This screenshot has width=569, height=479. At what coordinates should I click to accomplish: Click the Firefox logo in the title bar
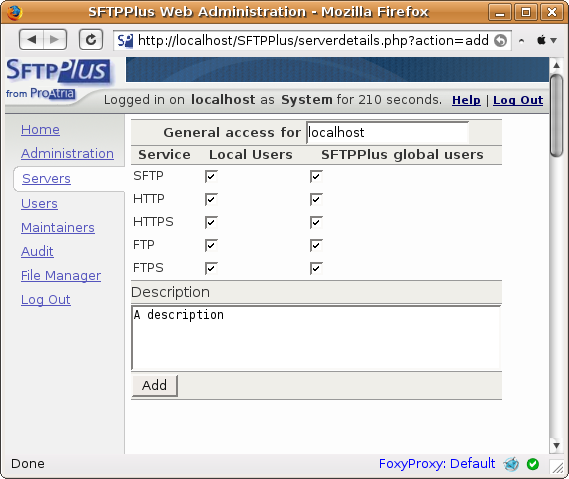pyautogui.click(x=14, y=12)
